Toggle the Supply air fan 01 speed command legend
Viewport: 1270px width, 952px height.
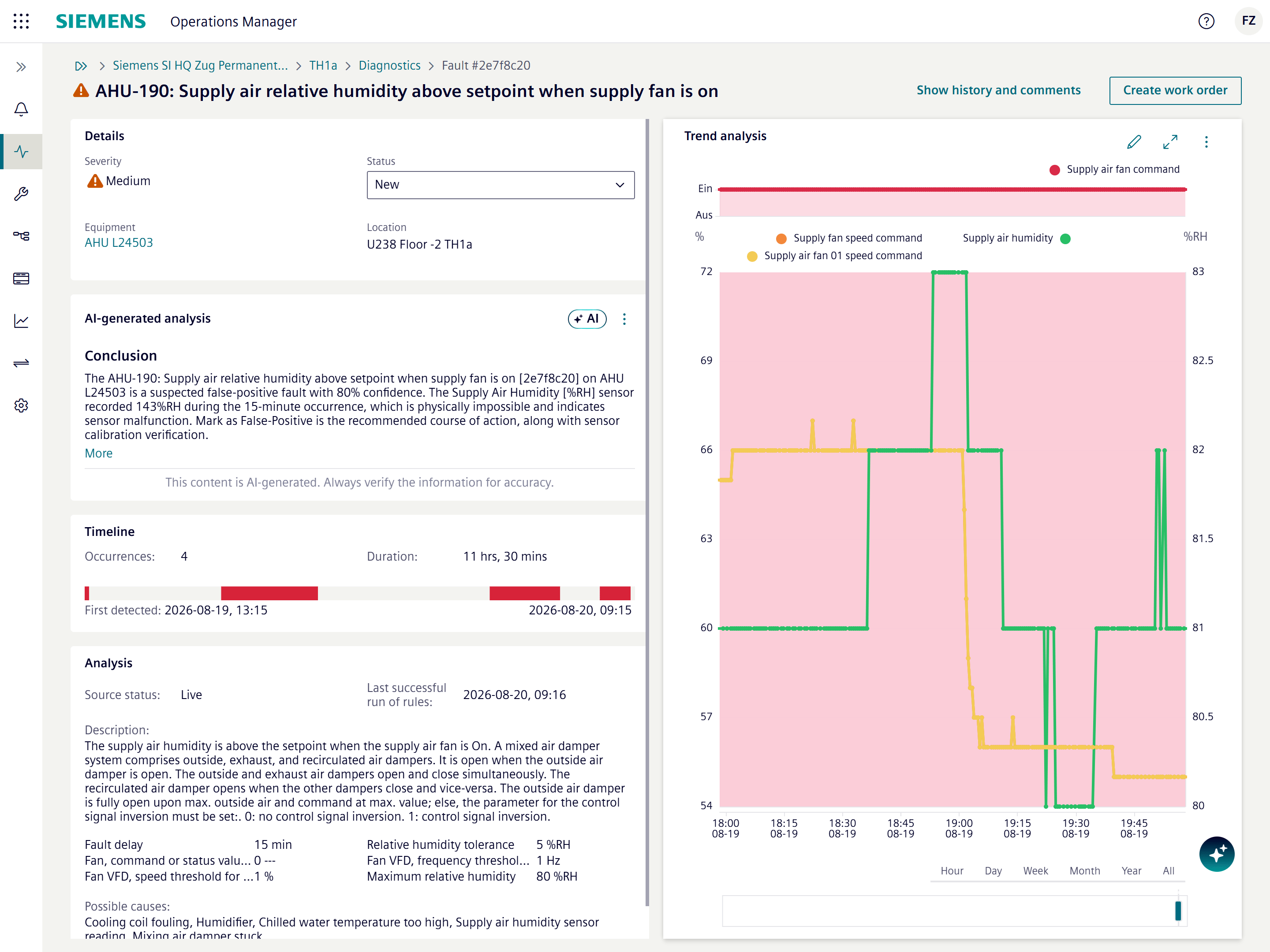point(834,256)
